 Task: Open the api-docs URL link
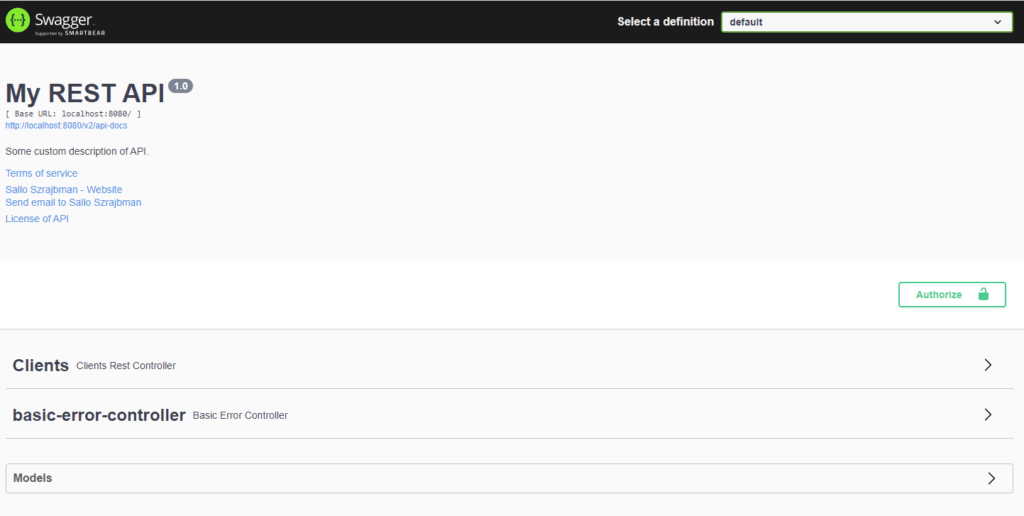click(66, 125)
